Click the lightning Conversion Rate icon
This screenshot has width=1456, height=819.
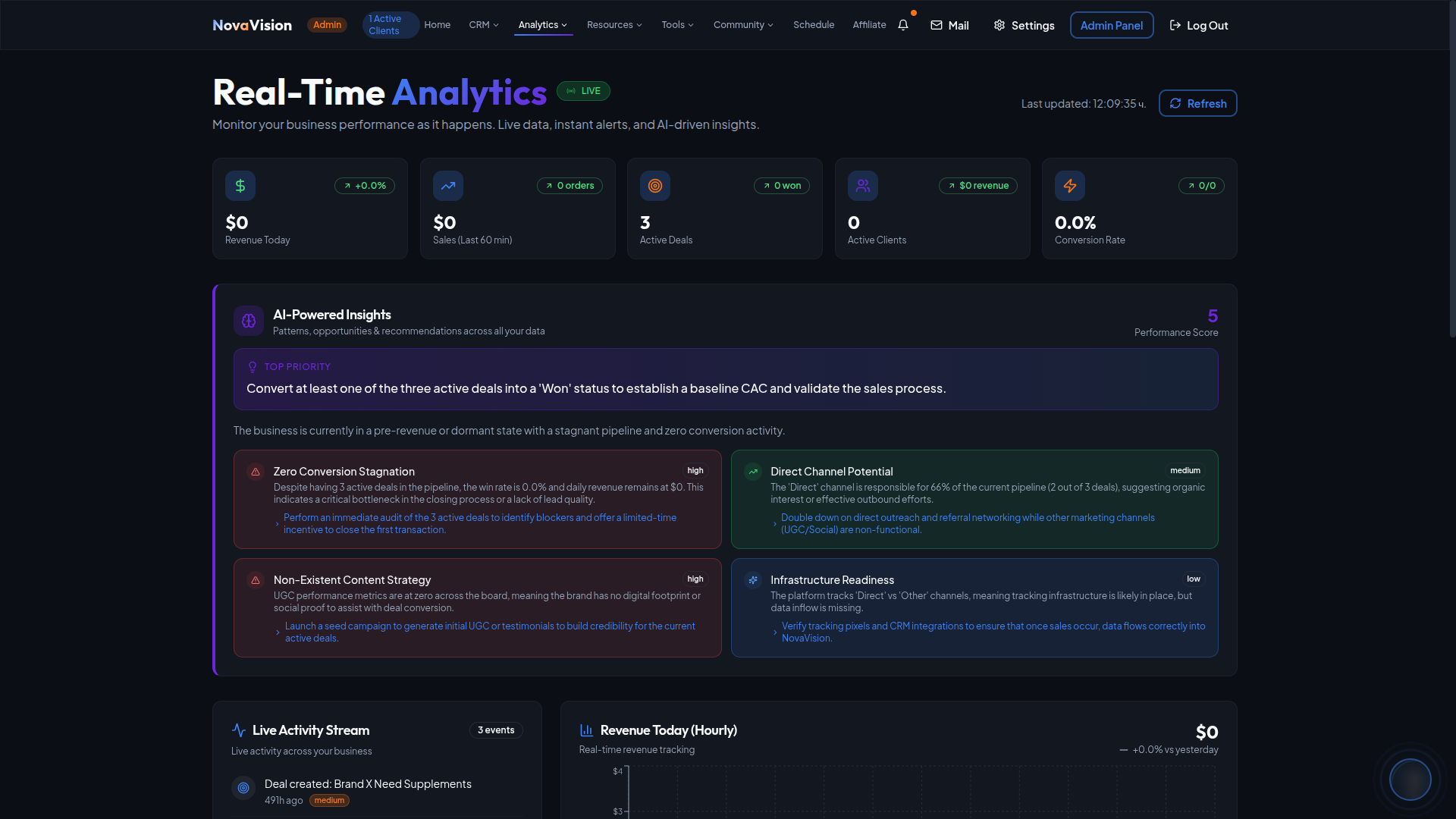click(1069, 186)
